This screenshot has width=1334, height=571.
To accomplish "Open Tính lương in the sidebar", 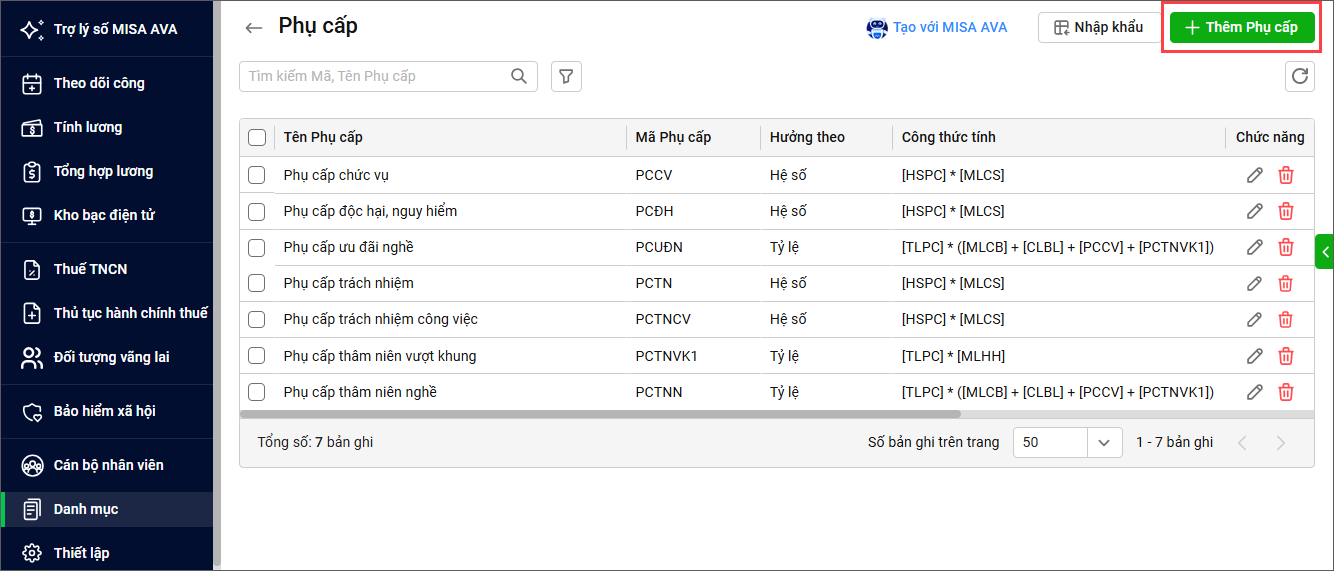I will [x=88, y=127].
